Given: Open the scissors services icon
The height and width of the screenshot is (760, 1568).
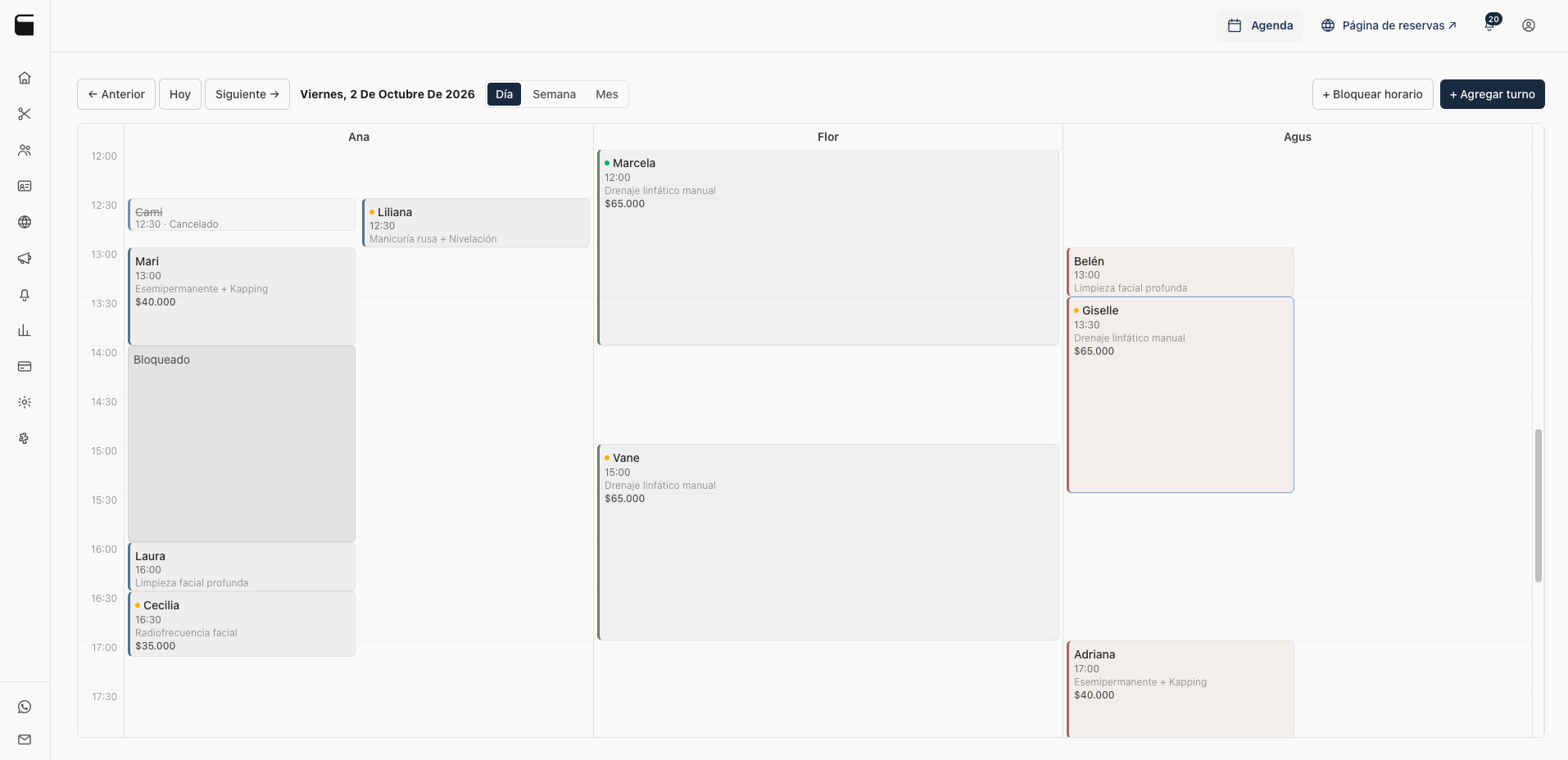Looking at the screenshot, I should pos(25,114).
